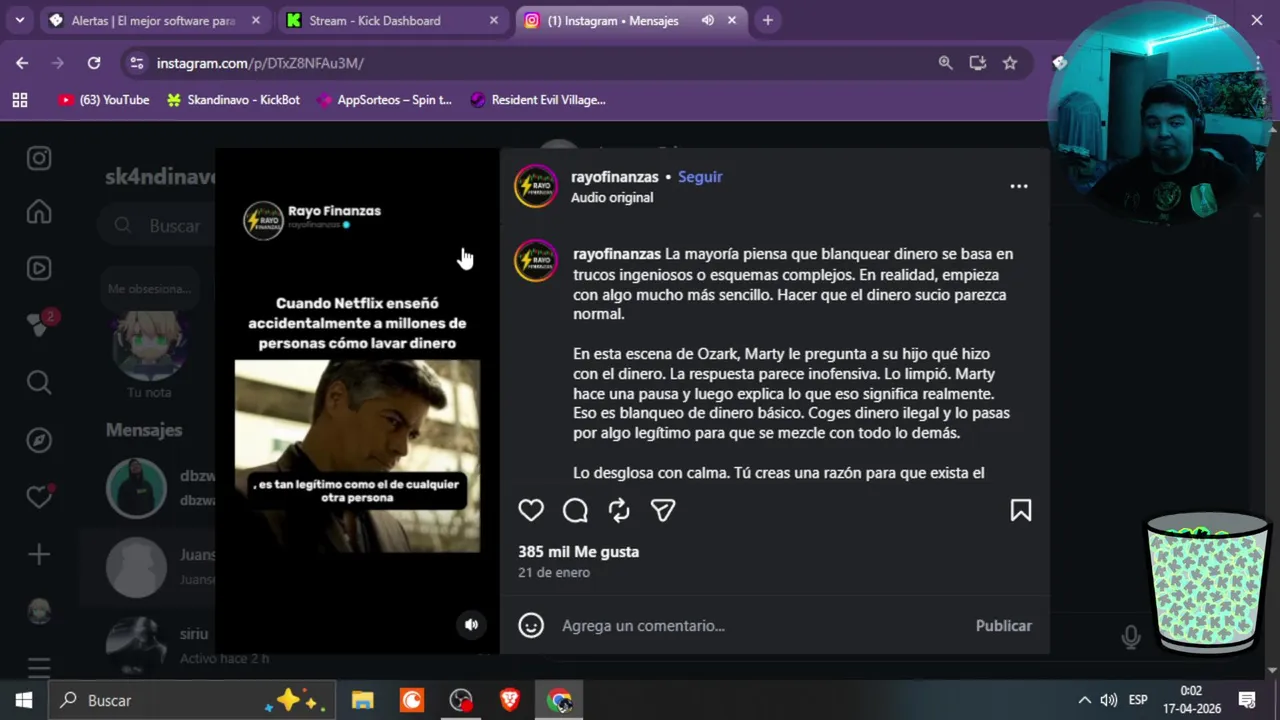Open the rayofinanzas username in the post header
This screenshot has width=1280, height=720.
click(x=614, y=177)
